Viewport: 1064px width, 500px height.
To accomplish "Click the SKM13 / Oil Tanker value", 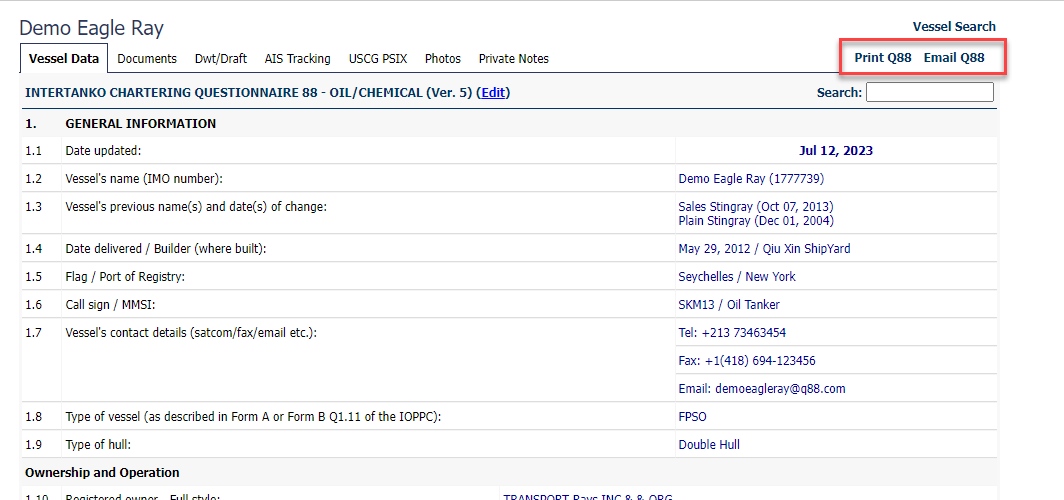I will pos(729,305).
